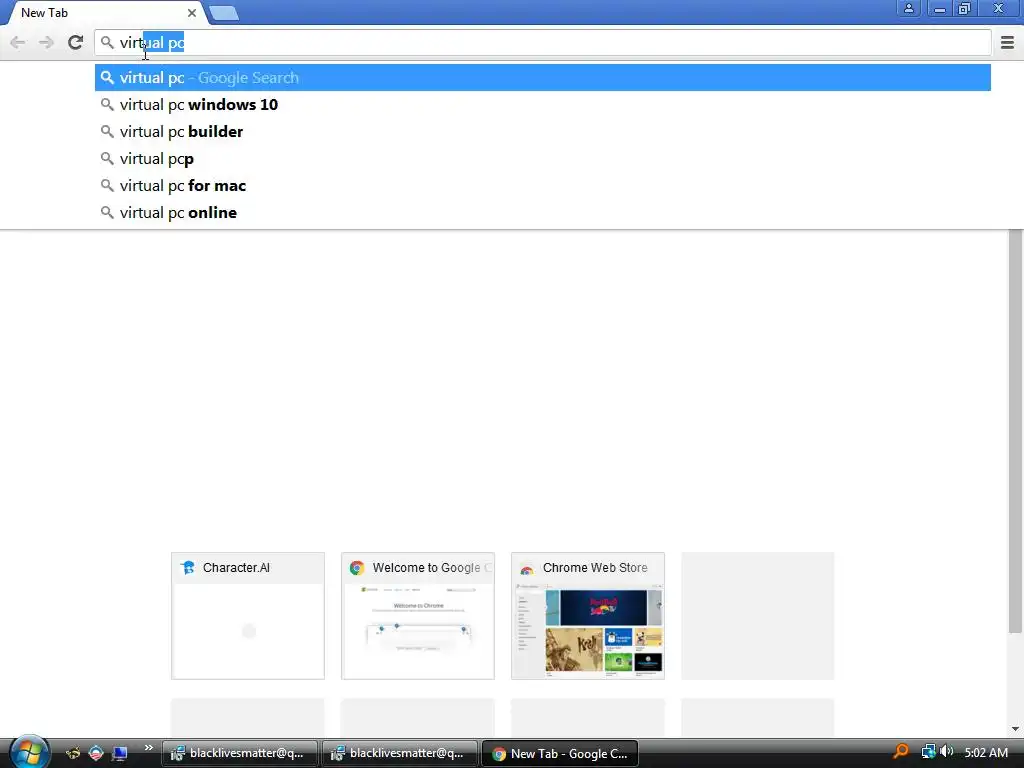
Task: Pick the 'virtual pc windows 10' suggestion
Action: tap(543, 104)
